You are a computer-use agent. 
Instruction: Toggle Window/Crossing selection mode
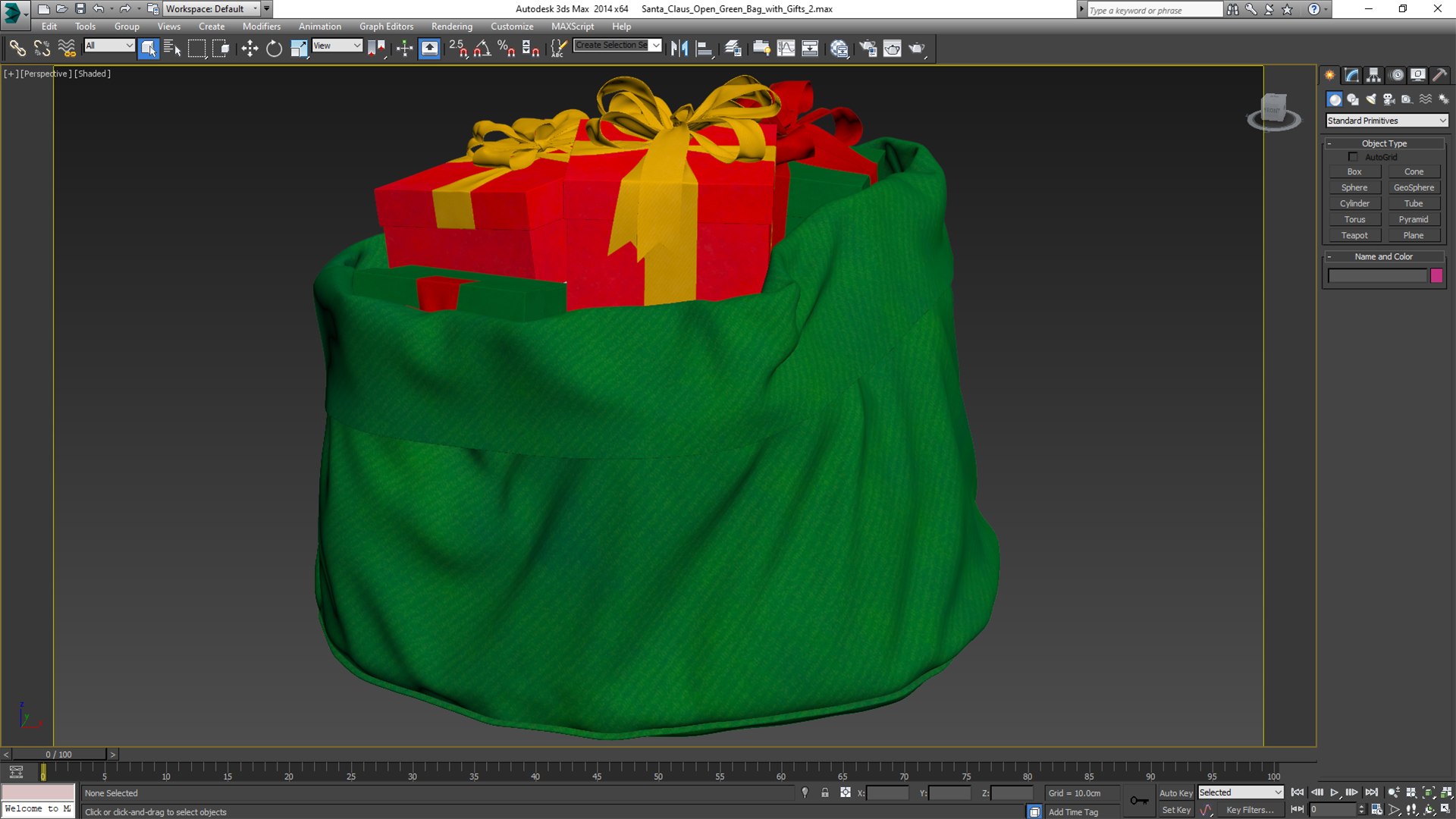click(x=221, y=49)
